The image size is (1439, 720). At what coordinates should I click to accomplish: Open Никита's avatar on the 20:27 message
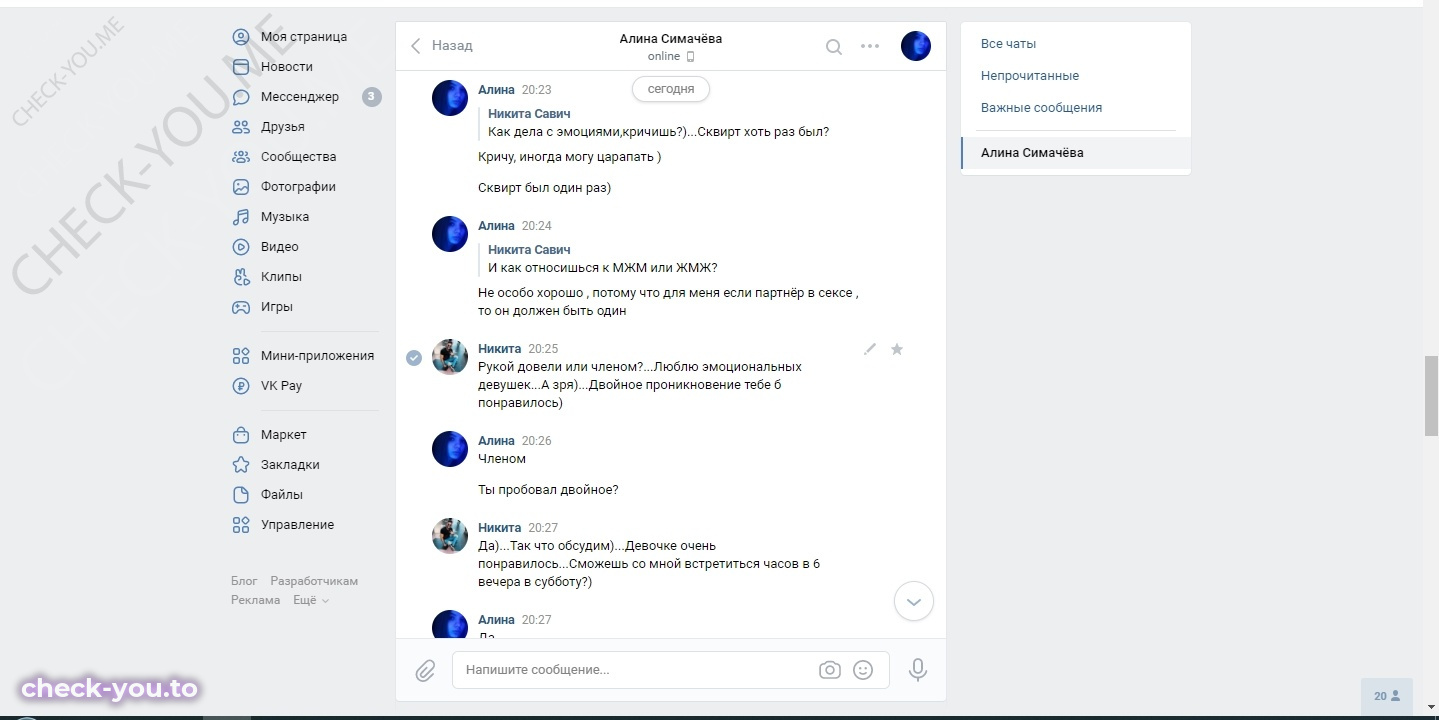click(x=450, y=536)
